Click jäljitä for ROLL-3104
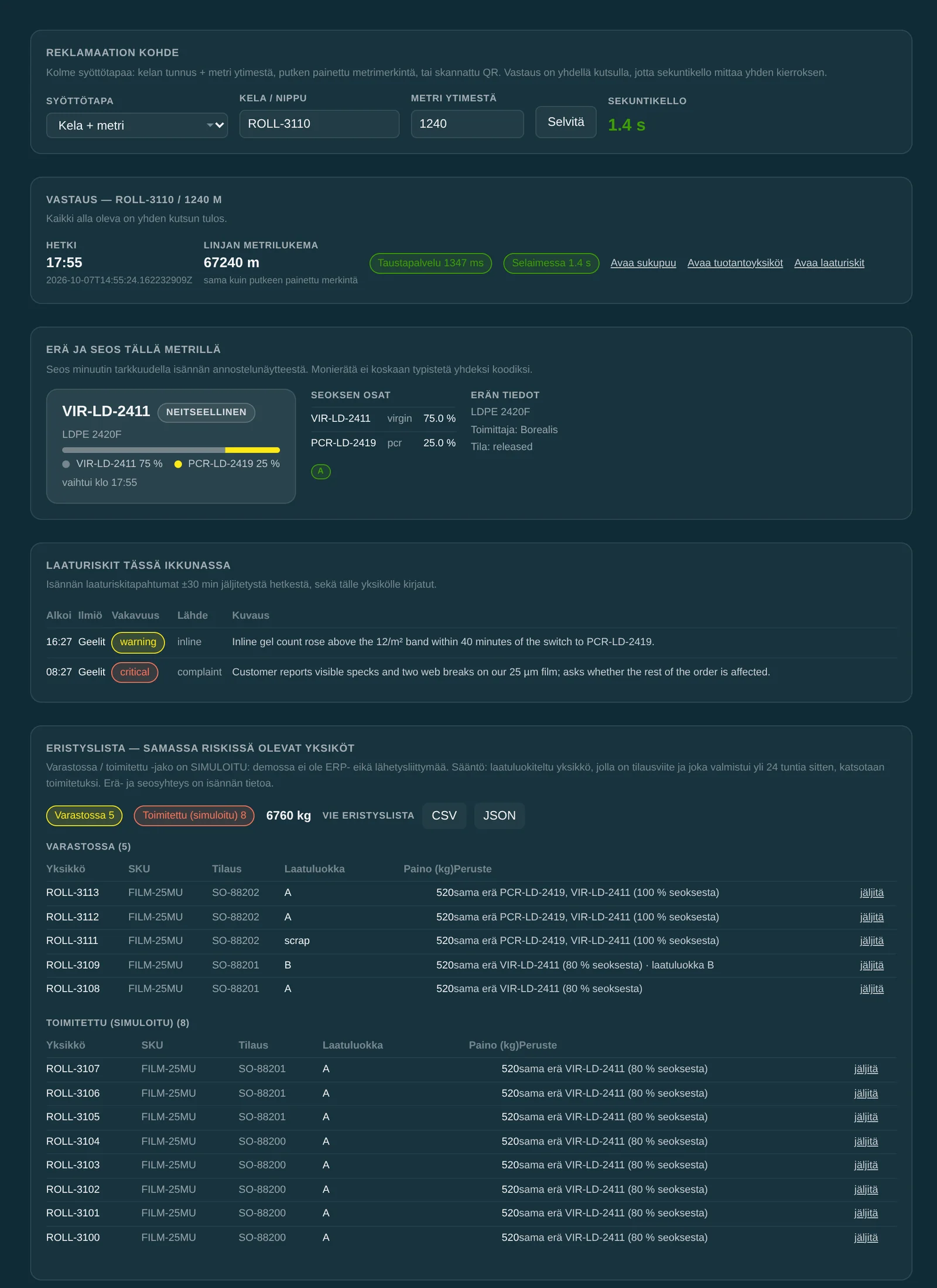Screen dimensions: 937x1288 tap(866, 1142)
